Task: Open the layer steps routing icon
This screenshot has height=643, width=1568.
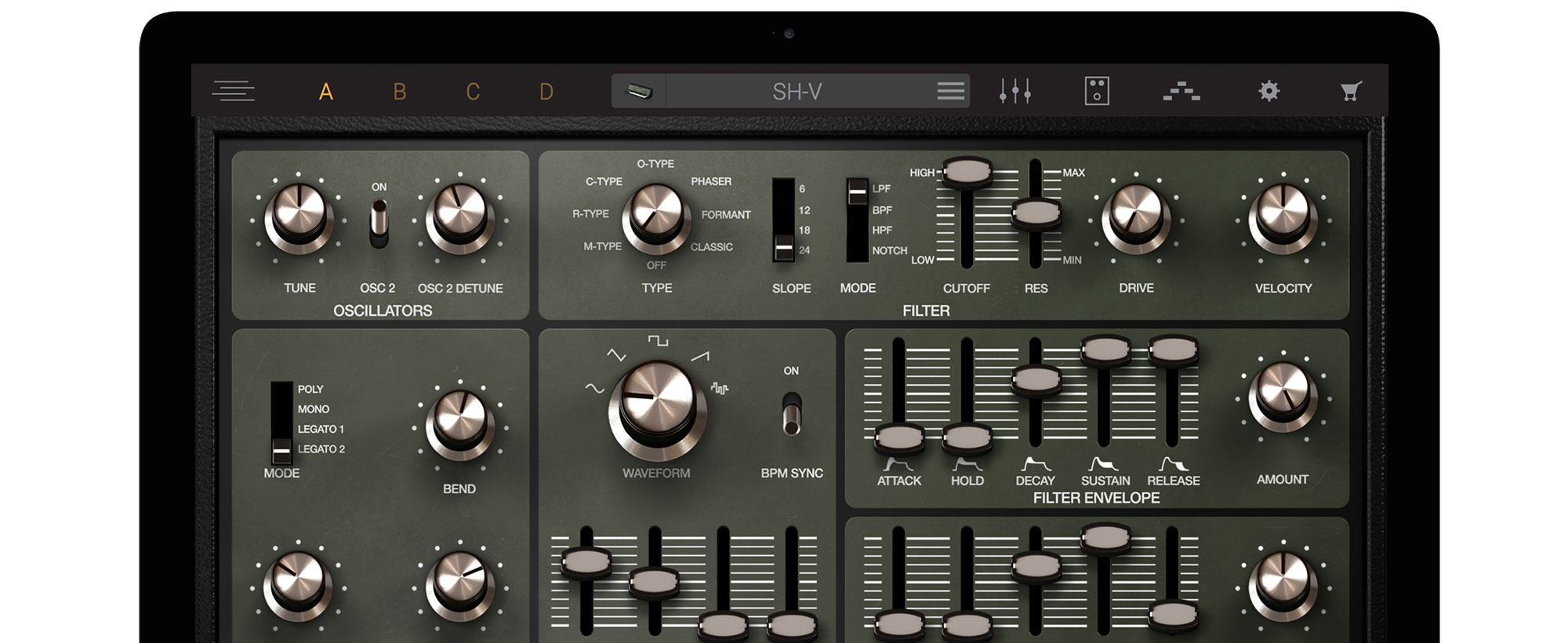Action: [1181, 91]
